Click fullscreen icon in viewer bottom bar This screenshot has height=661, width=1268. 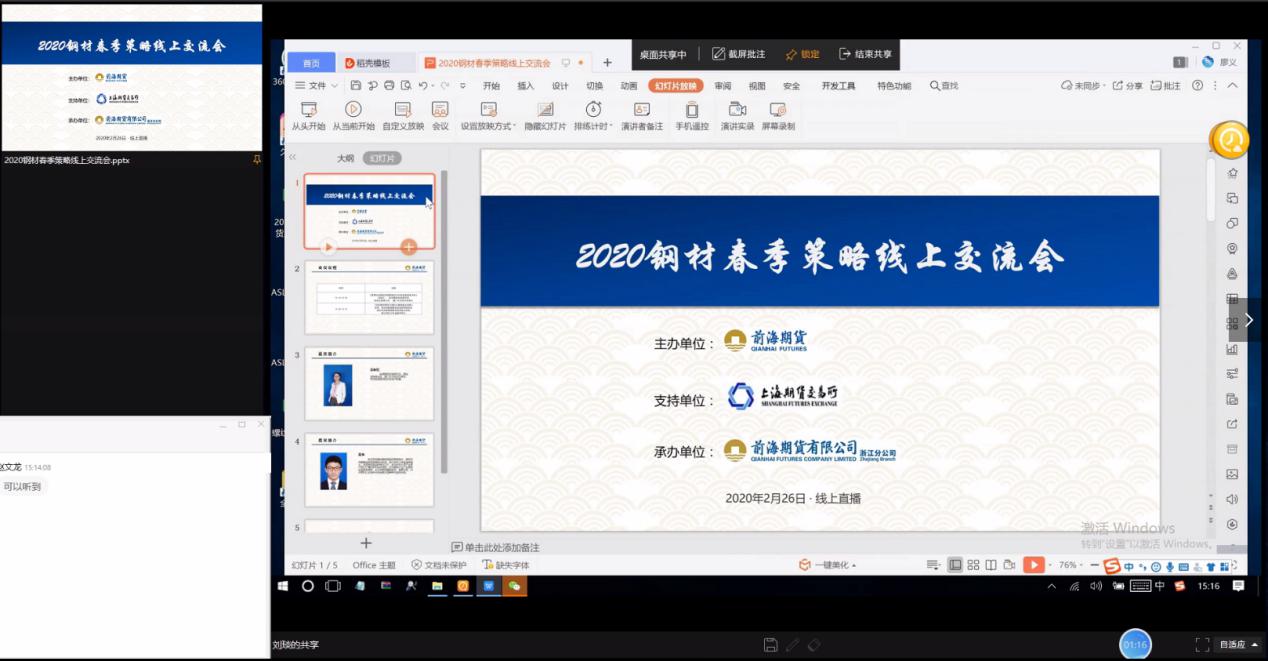(x=1203, y=645)
